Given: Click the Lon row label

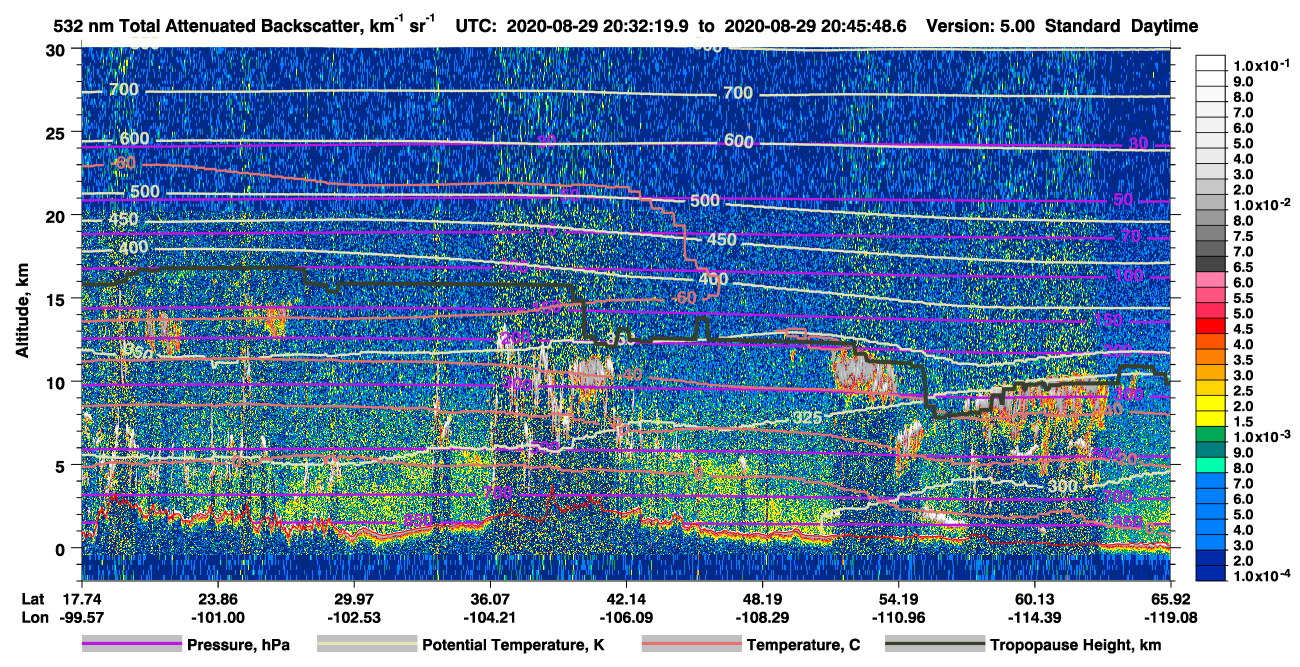Looking at the screenshot, I should [x=34, y=617].
